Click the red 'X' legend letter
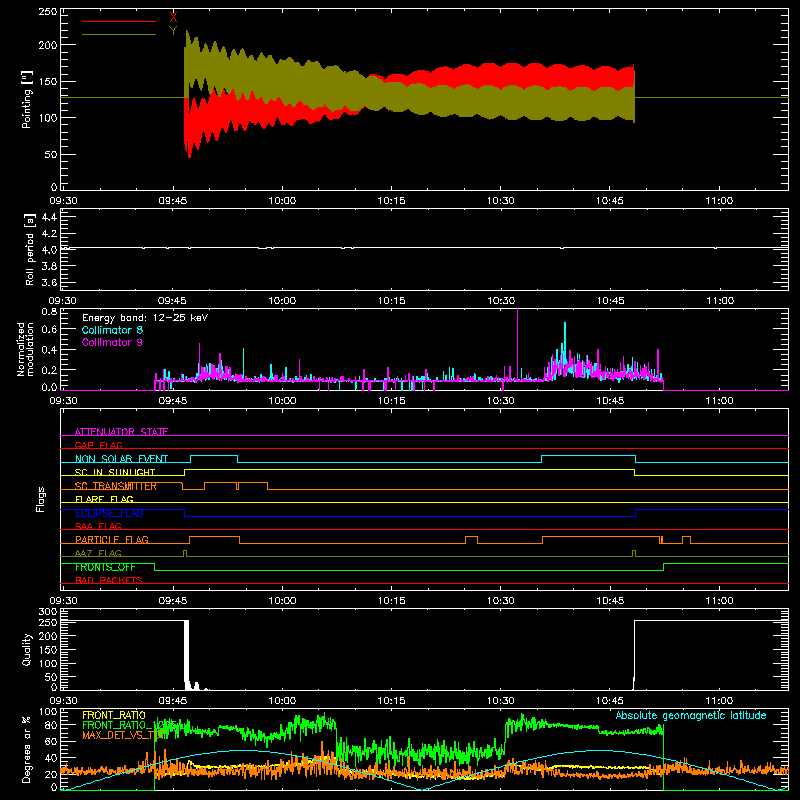The height and width of the screenshot is (800, 800). pos(173,18)
